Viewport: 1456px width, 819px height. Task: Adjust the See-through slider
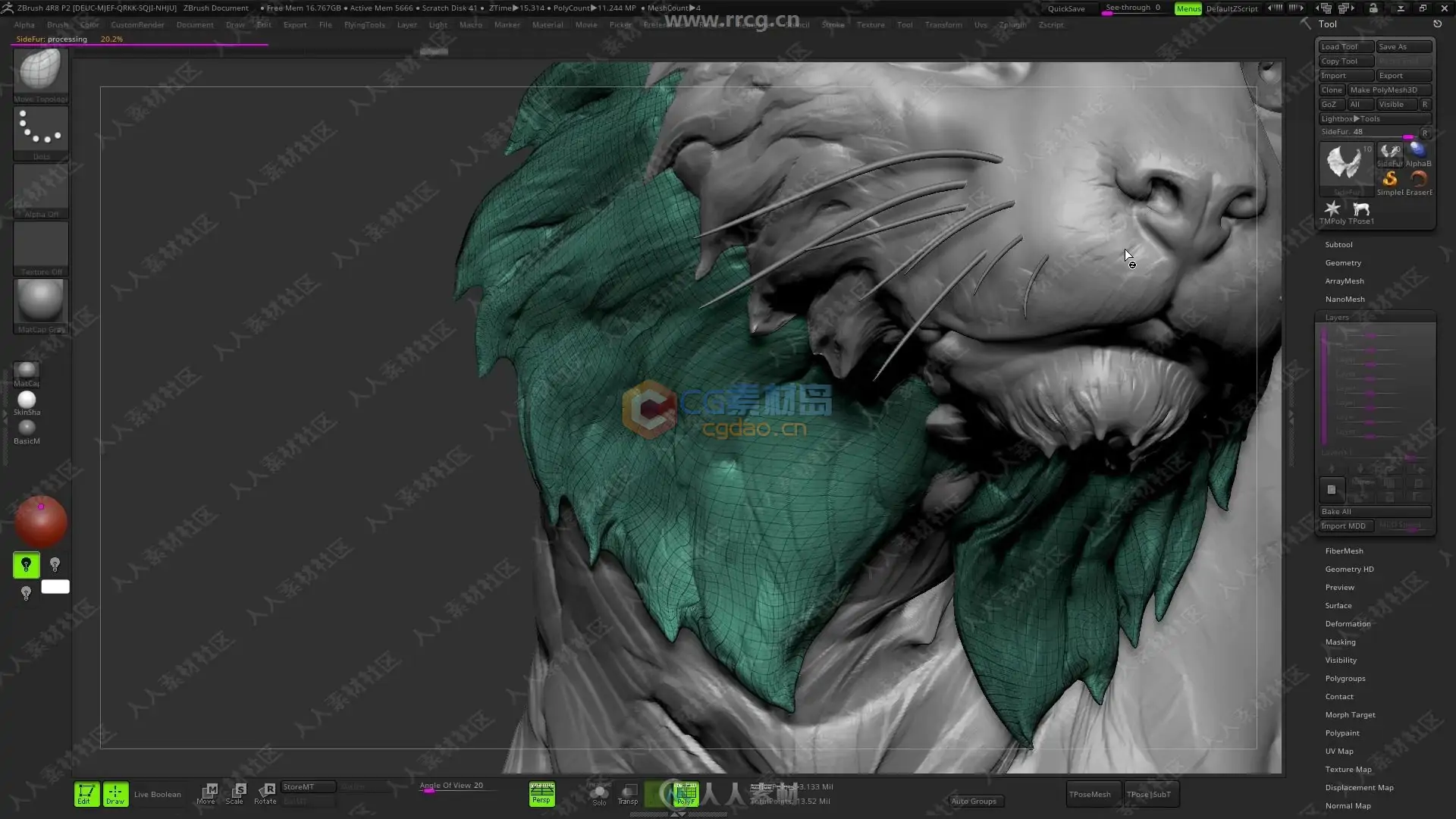(x=1134, y=8)
